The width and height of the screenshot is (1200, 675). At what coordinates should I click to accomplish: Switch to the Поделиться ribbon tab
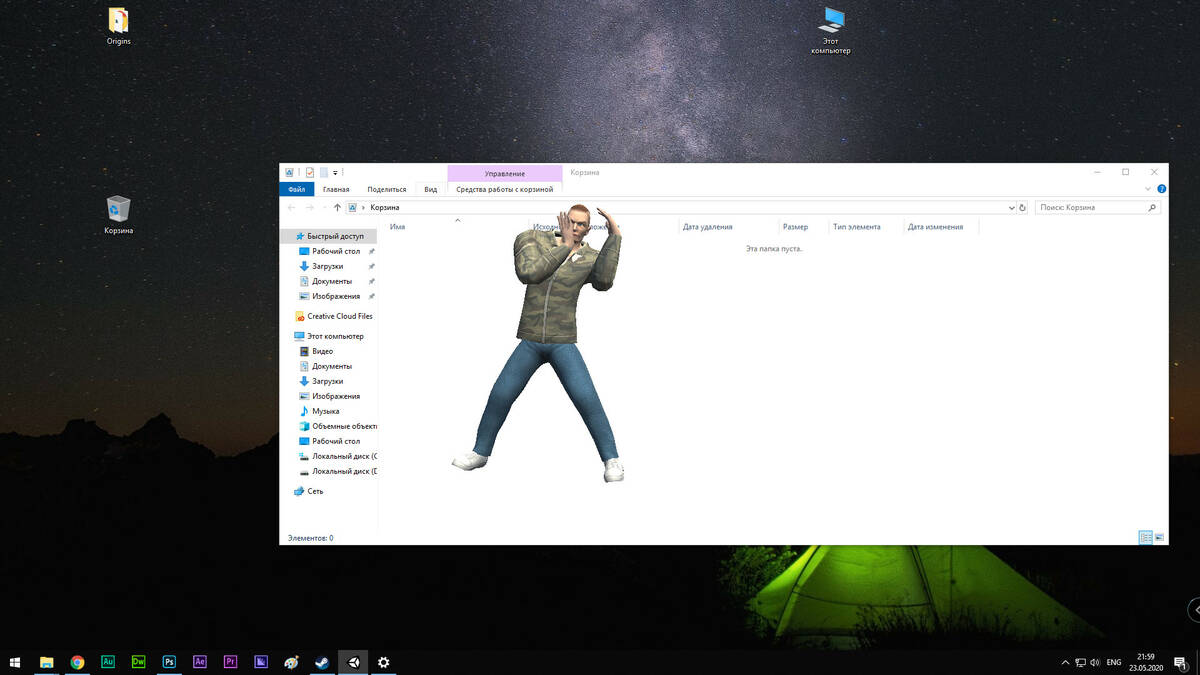pos(387,189)
